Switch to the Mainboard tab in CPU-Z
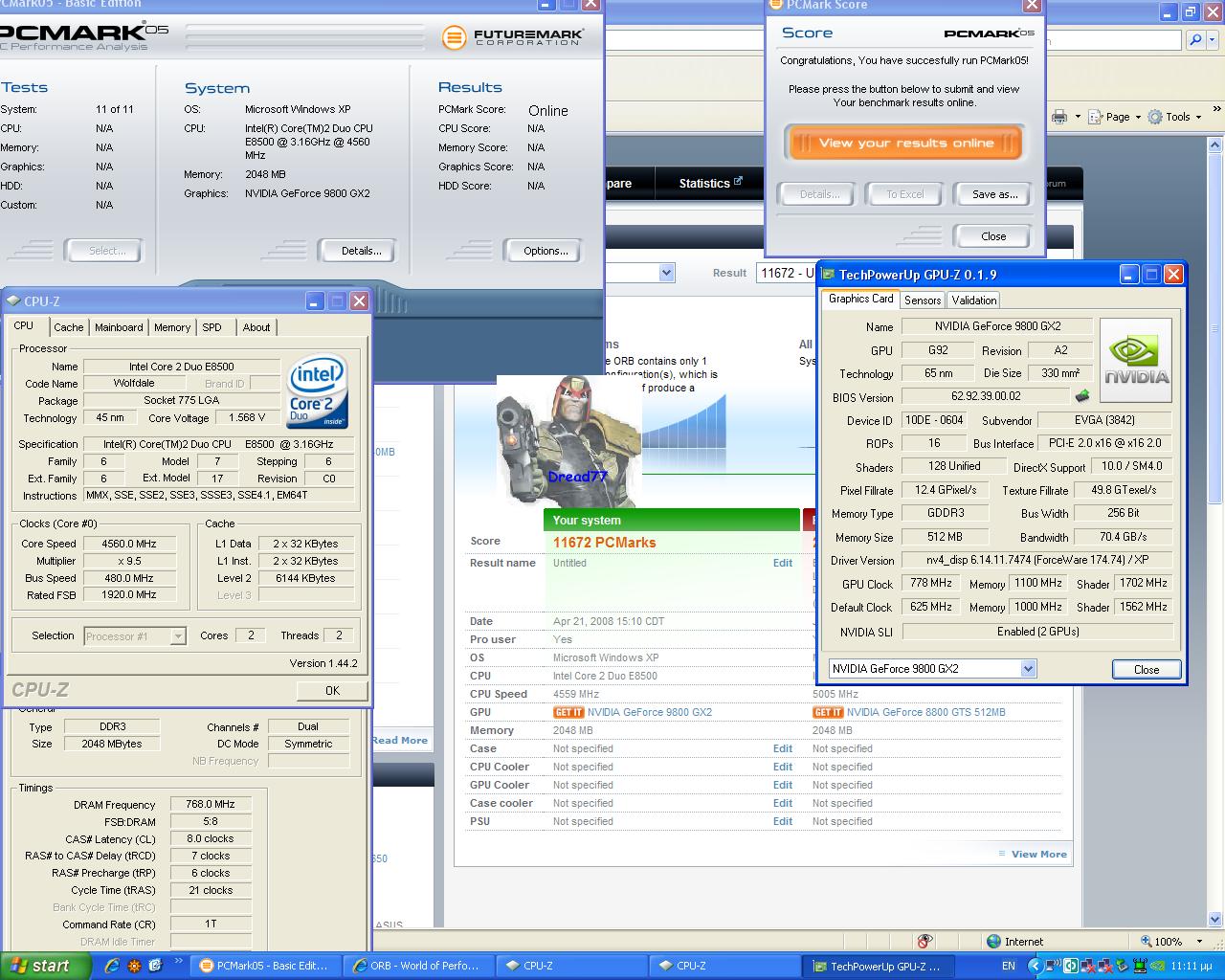The image size is (1225, 980). click(x=119, y=327)
